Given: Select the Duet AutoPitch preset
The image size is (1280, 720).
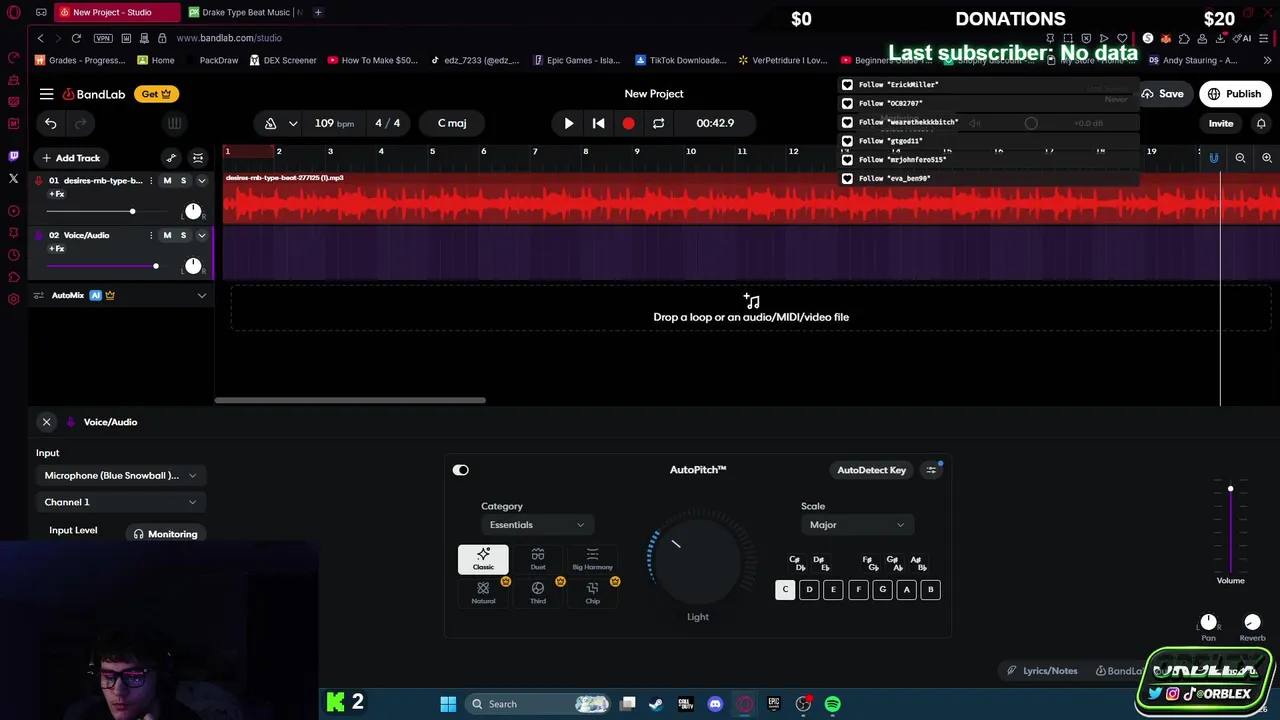Looking at the screenshot, I should pyautogui.click(x=538, y=559).
